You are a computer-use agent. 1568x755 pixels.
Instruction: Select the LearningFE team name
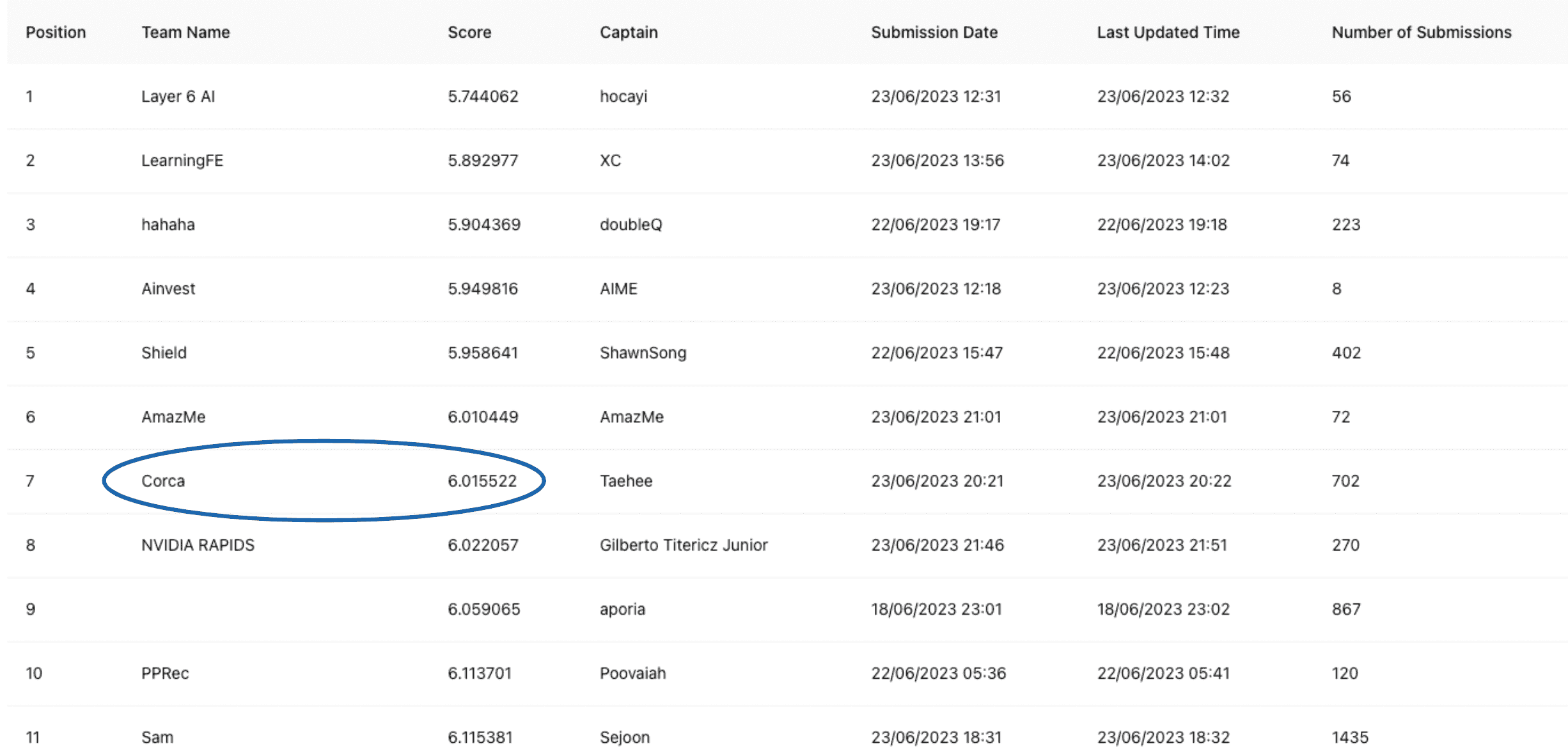[x=182, y=161]
